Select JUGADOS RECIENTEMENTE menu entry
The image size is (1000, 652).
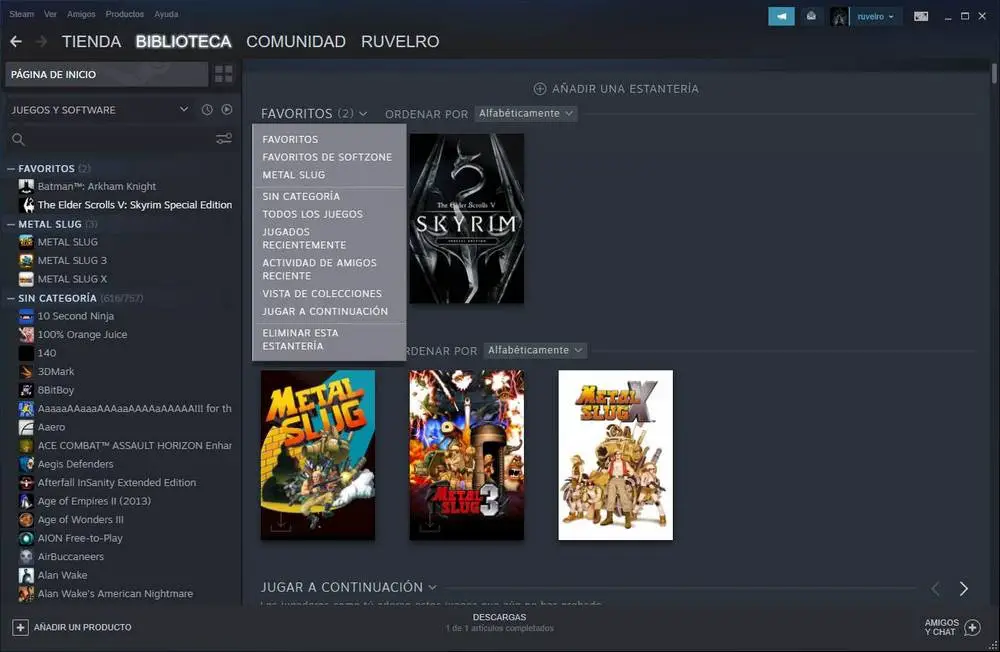(304, 239)
